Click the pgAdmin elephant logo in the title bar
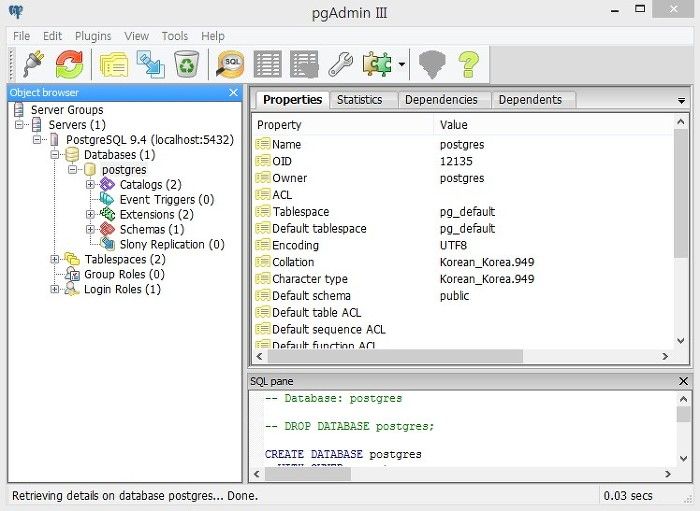Screen dimensions: 700x511 point(16,12)
